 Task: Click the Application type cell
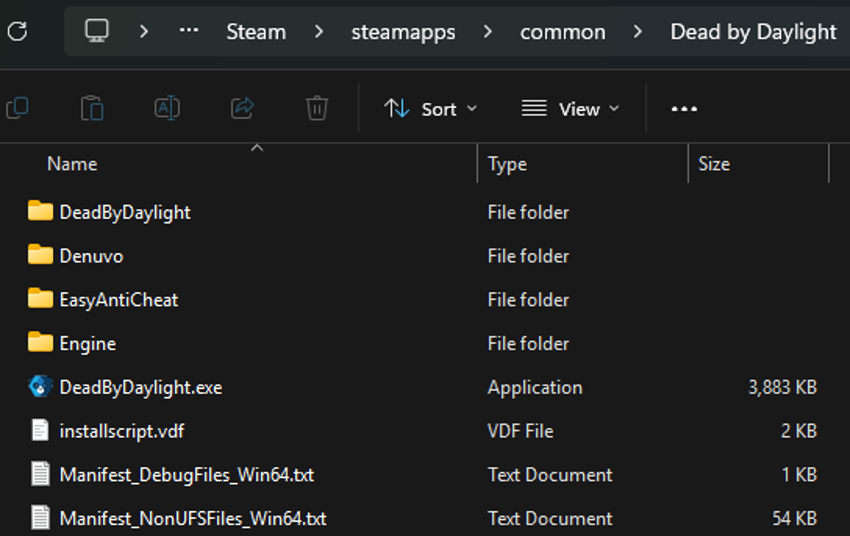click(x=535, y=388)
